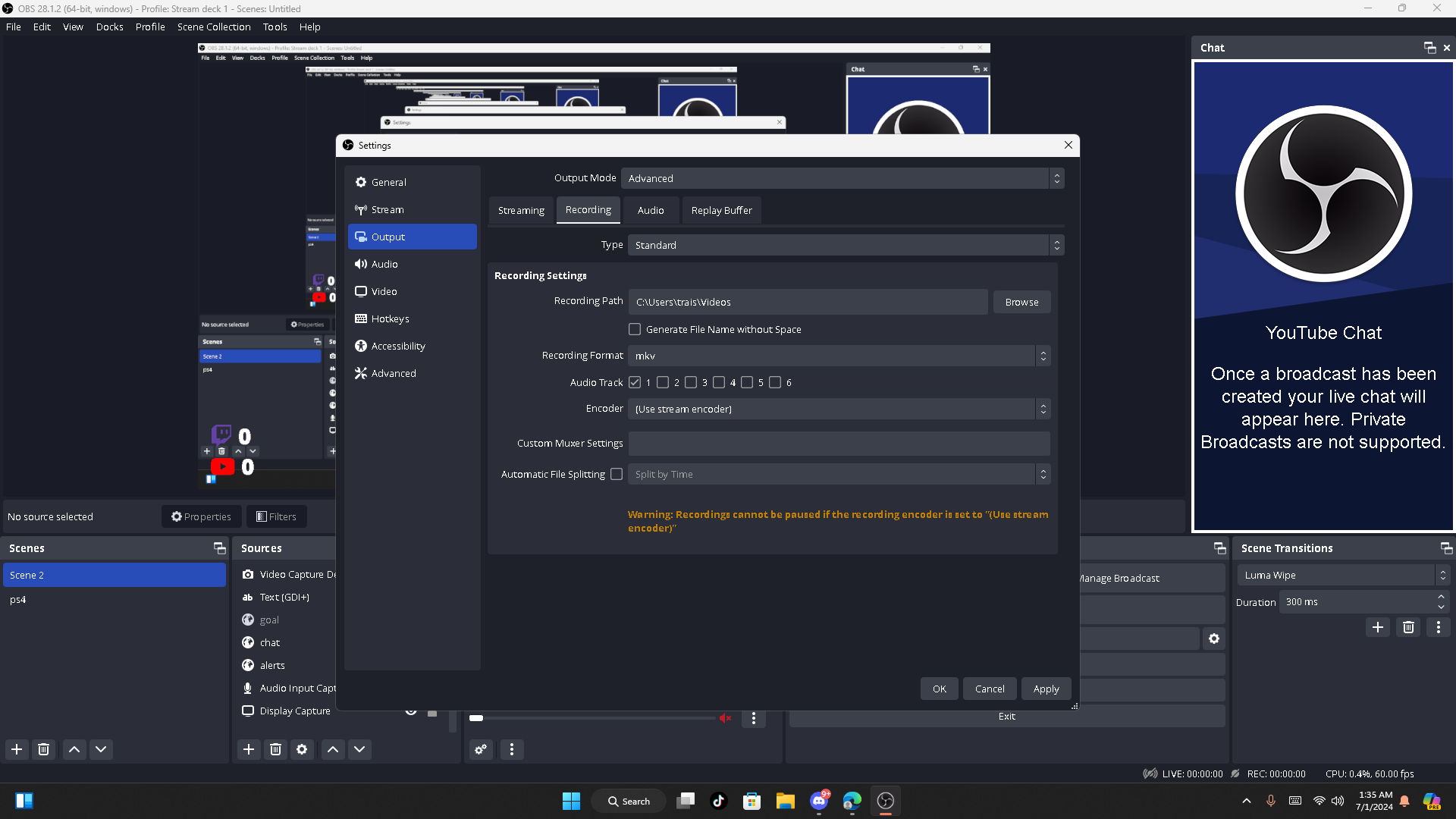Open source Filters button
1456x819 pixels.
[x=277, y=516]
